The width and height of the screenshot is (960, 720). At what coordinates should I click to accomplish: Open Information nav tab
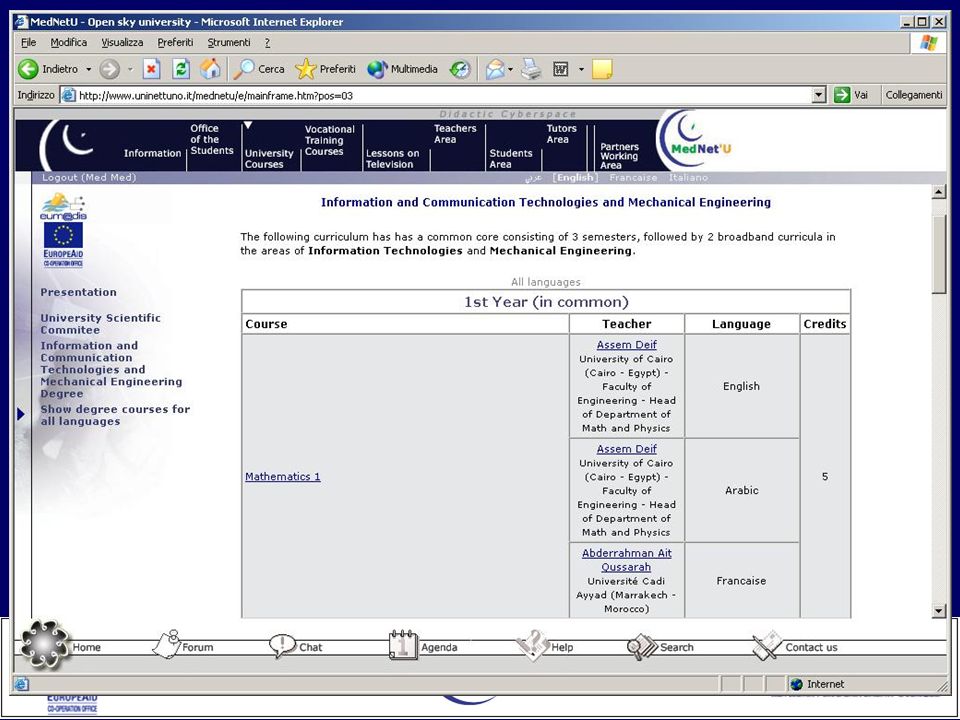click(152, 153)
